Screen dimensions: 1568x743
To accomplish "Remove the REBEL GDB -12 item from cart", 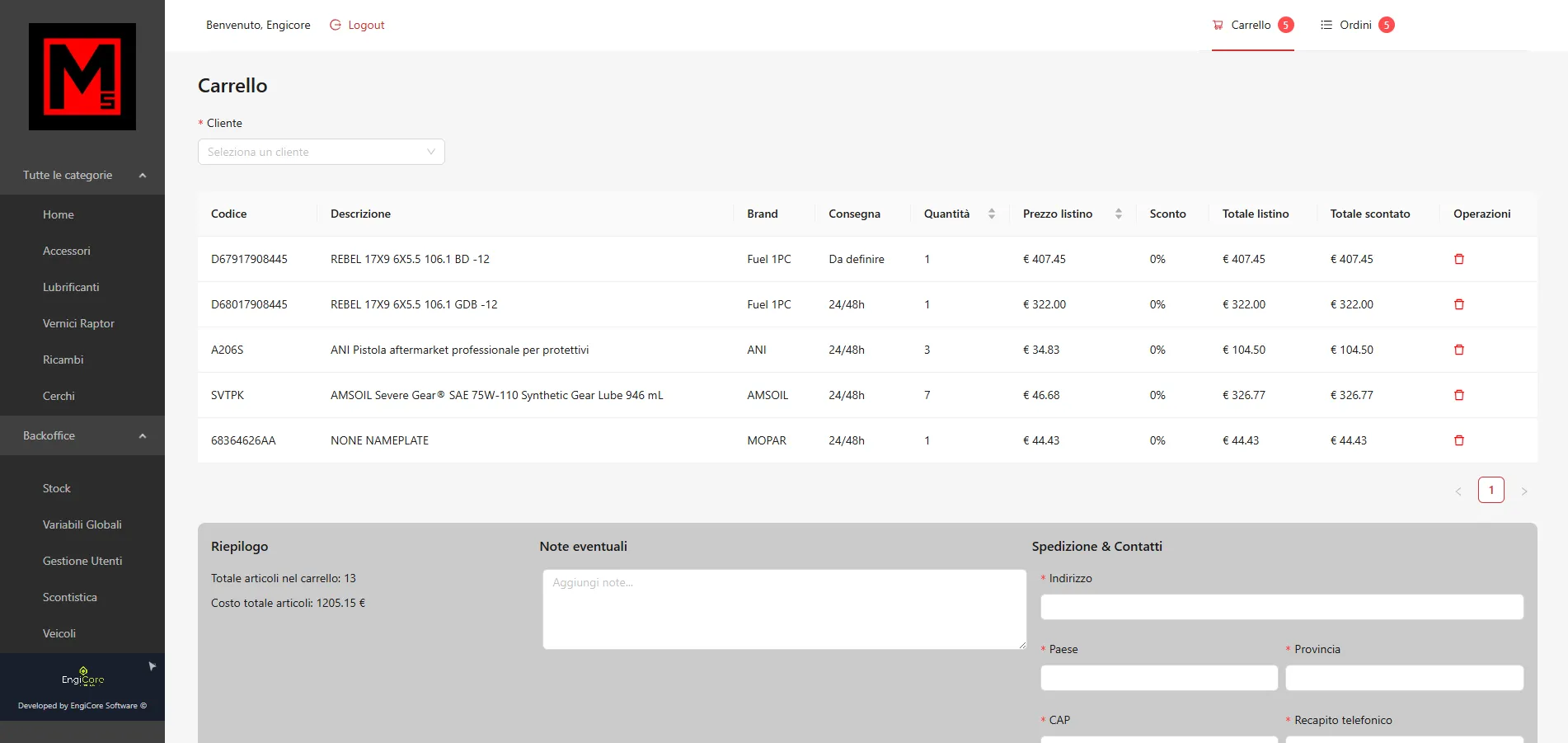I will pyautogui.click(x=1458, y=304).
